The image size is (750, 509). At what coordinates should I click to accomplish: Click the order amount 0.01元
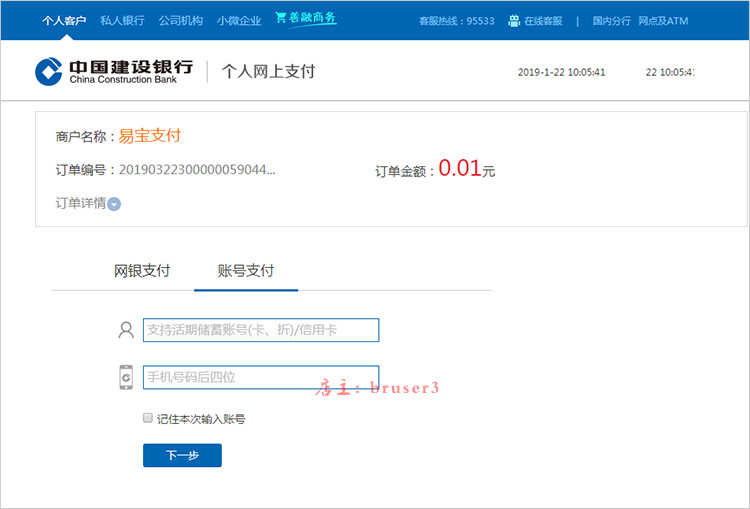point(466,168)
